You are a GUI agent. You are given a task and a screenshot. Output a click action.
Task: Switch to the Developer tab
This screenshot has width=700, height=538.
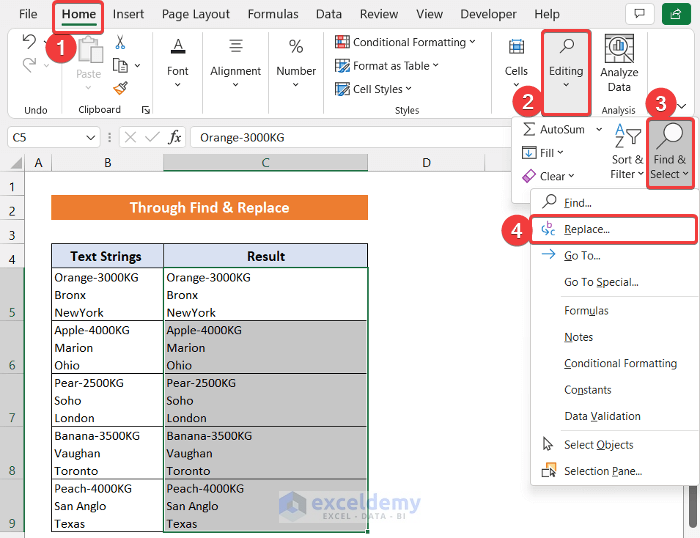[x=488, y=14]
